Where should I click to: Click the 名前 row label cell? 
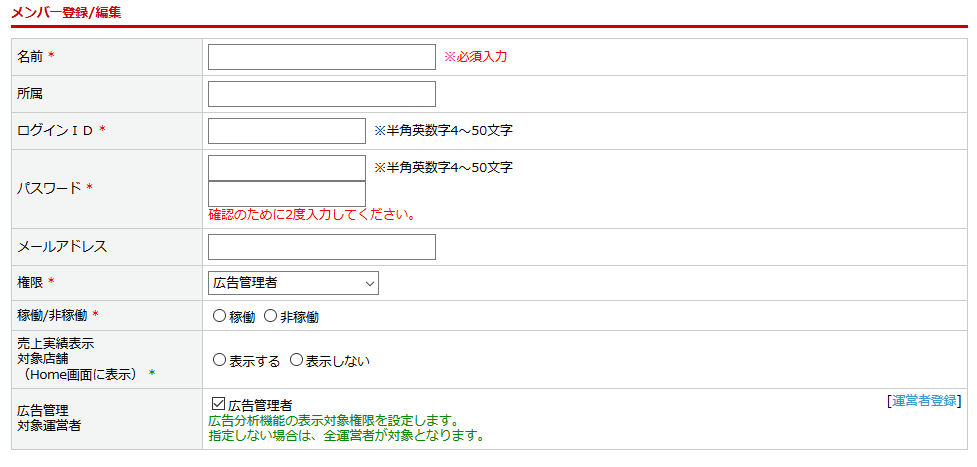36,57
